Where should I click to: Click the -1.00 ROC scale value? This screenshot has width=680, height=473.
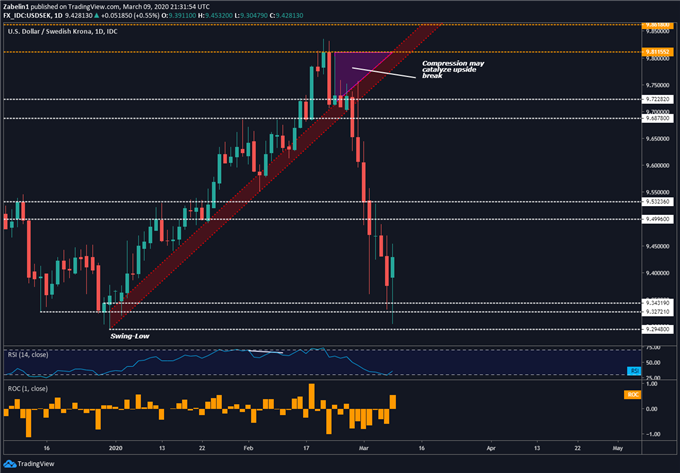(x=652, y=434)
